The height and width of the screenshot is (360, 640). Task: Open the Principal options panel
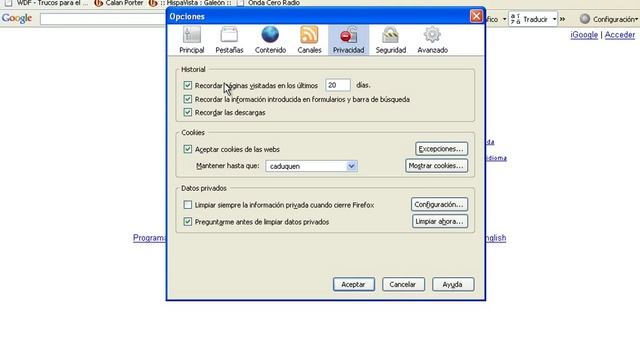191,40
